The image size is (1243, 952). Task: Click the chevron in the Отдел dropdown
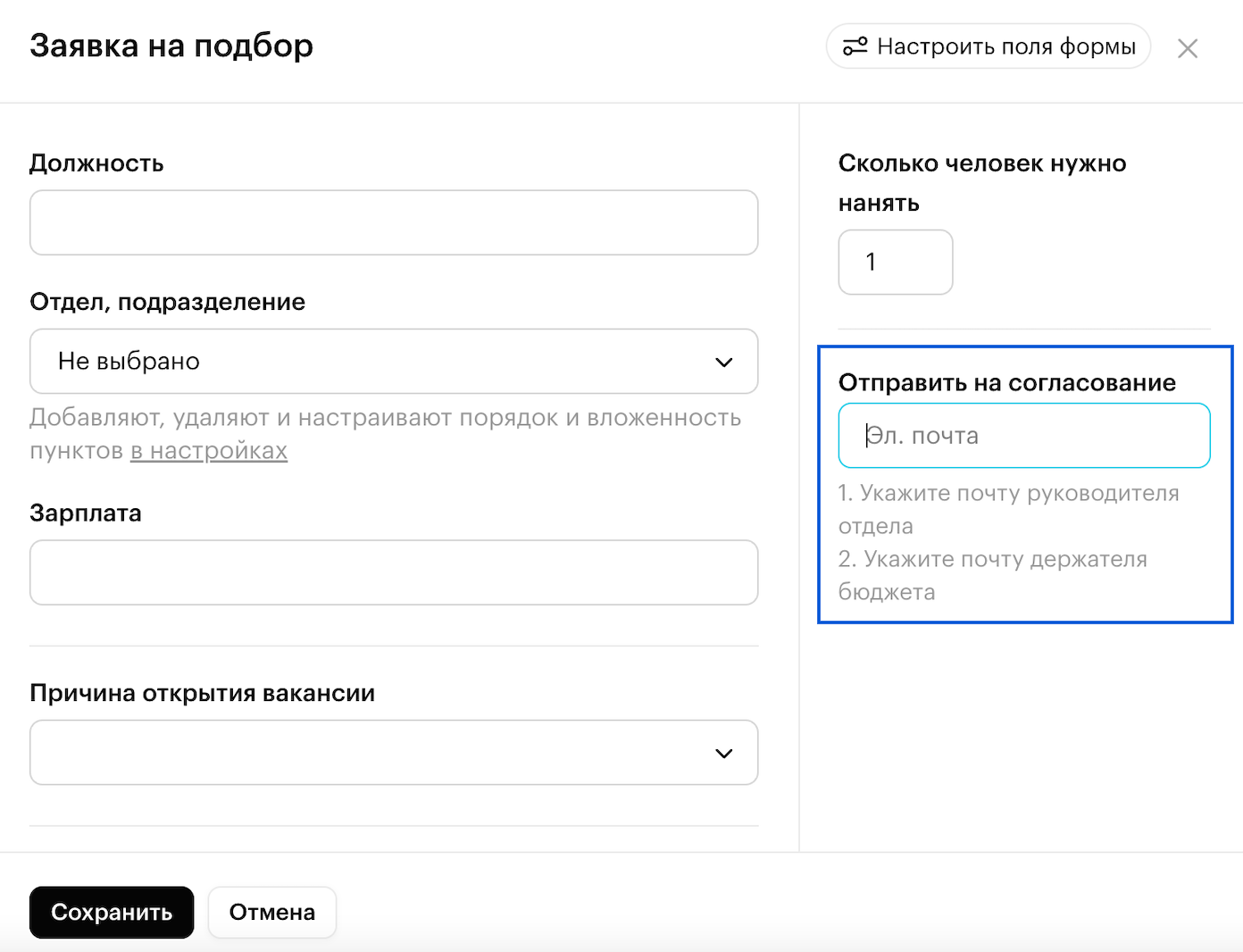723,362
